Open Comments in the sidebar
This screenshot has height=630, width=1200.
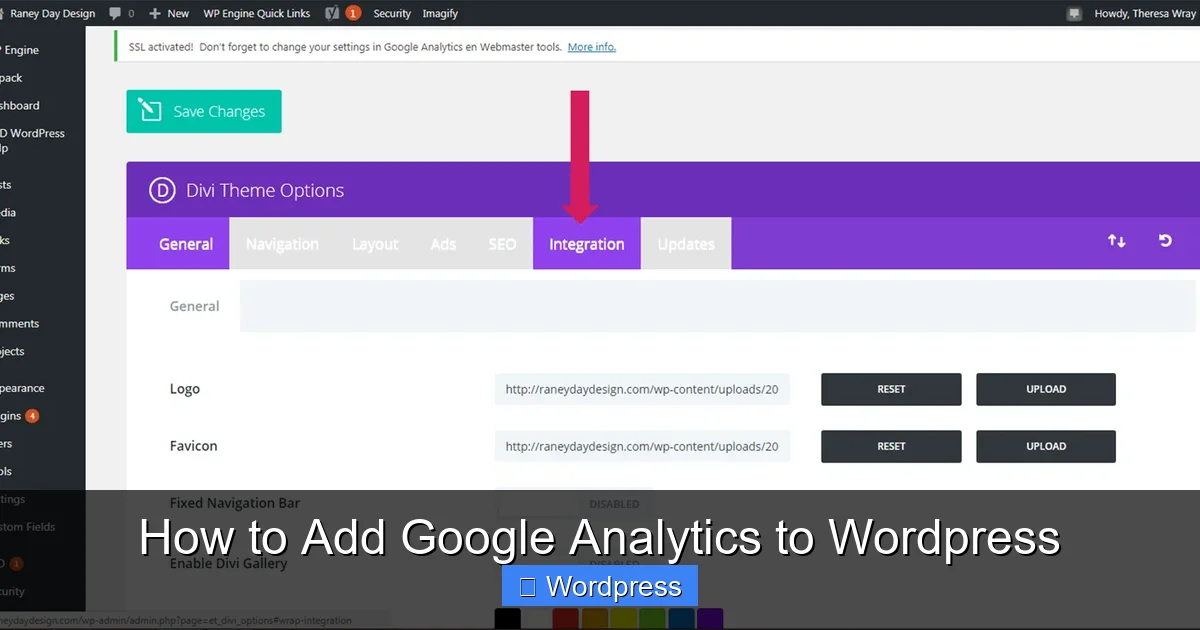coord(20,323)
